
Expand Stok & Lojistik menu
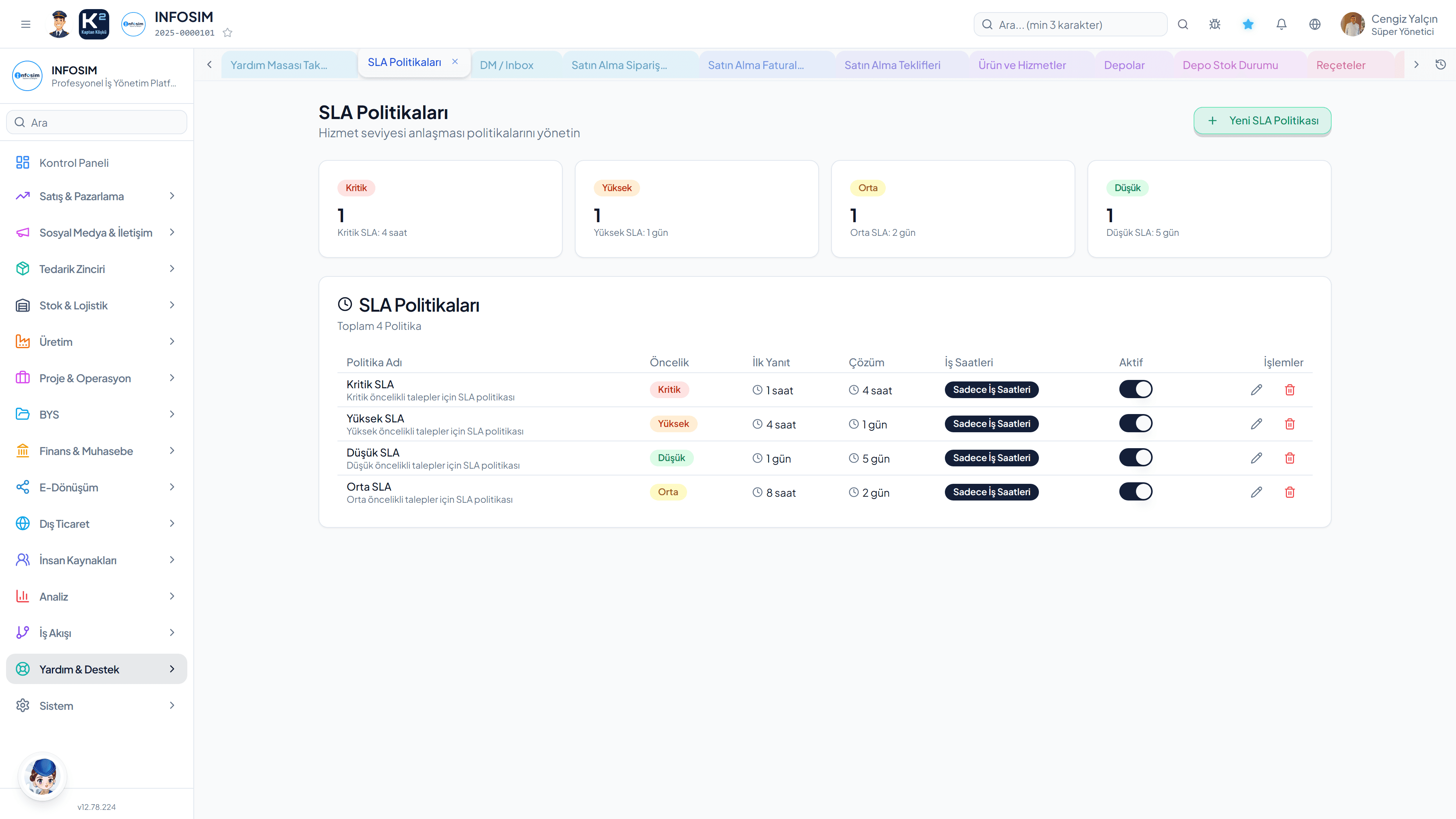click(x=96, y=305)
